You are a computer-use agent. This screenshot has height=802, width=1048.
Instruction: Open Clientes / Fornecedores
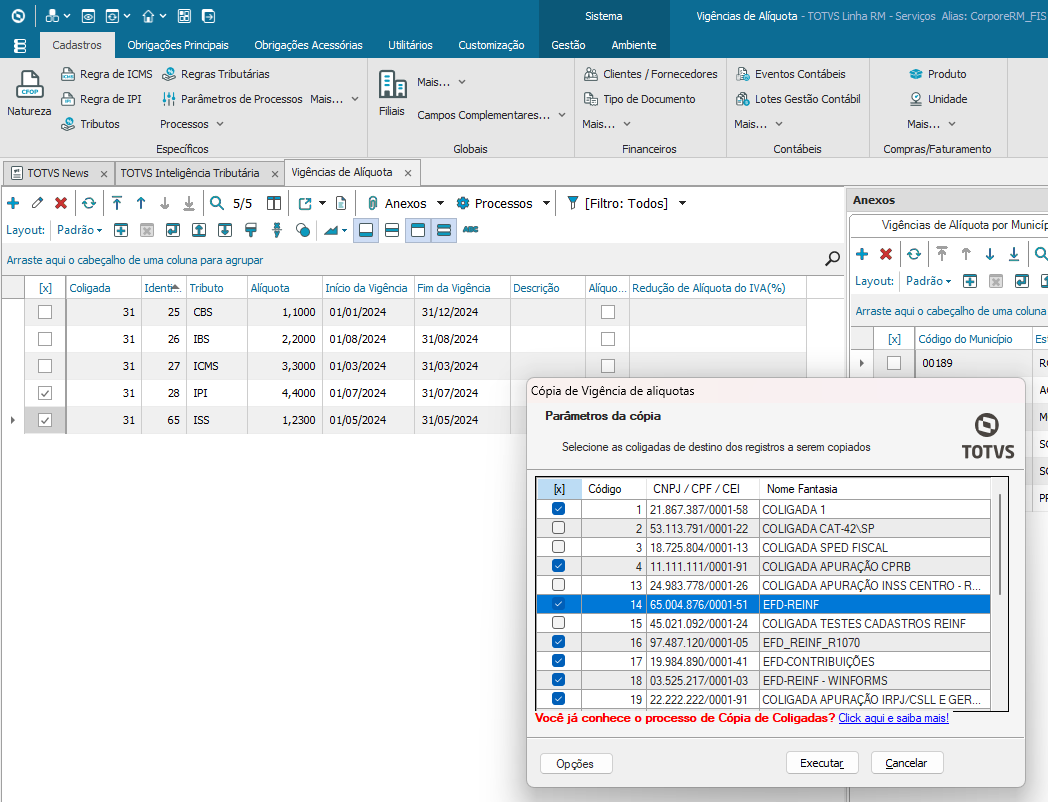[650, 74]
